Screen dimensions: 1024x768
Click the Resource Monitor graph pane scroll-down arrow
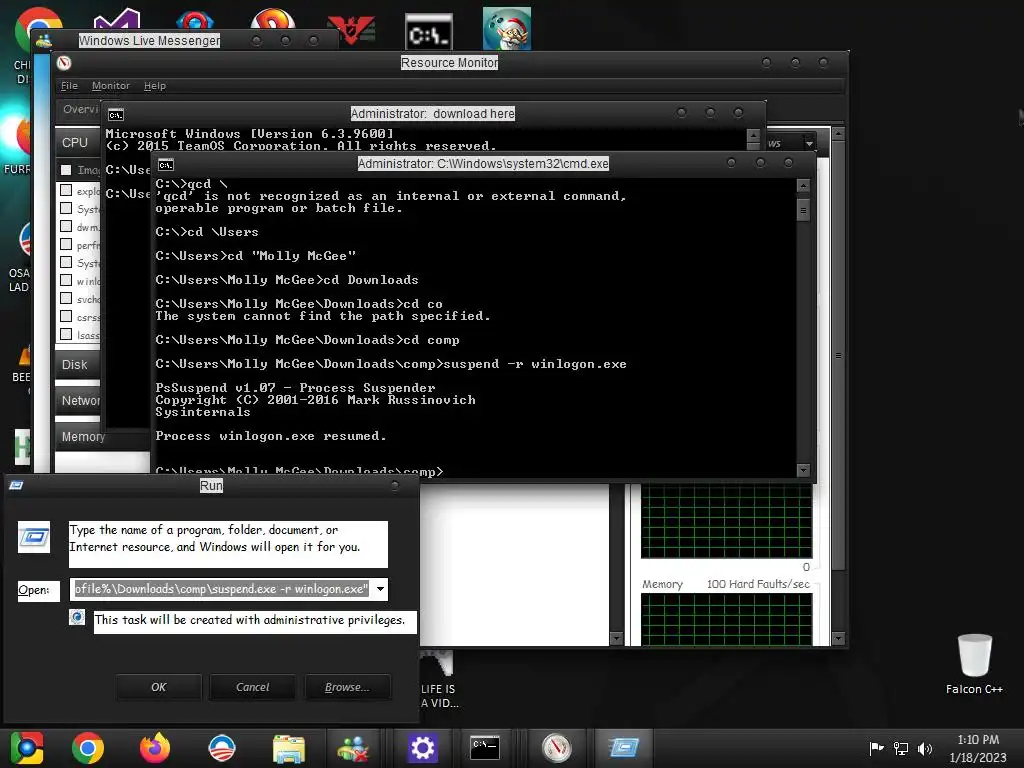click(839, 638)
